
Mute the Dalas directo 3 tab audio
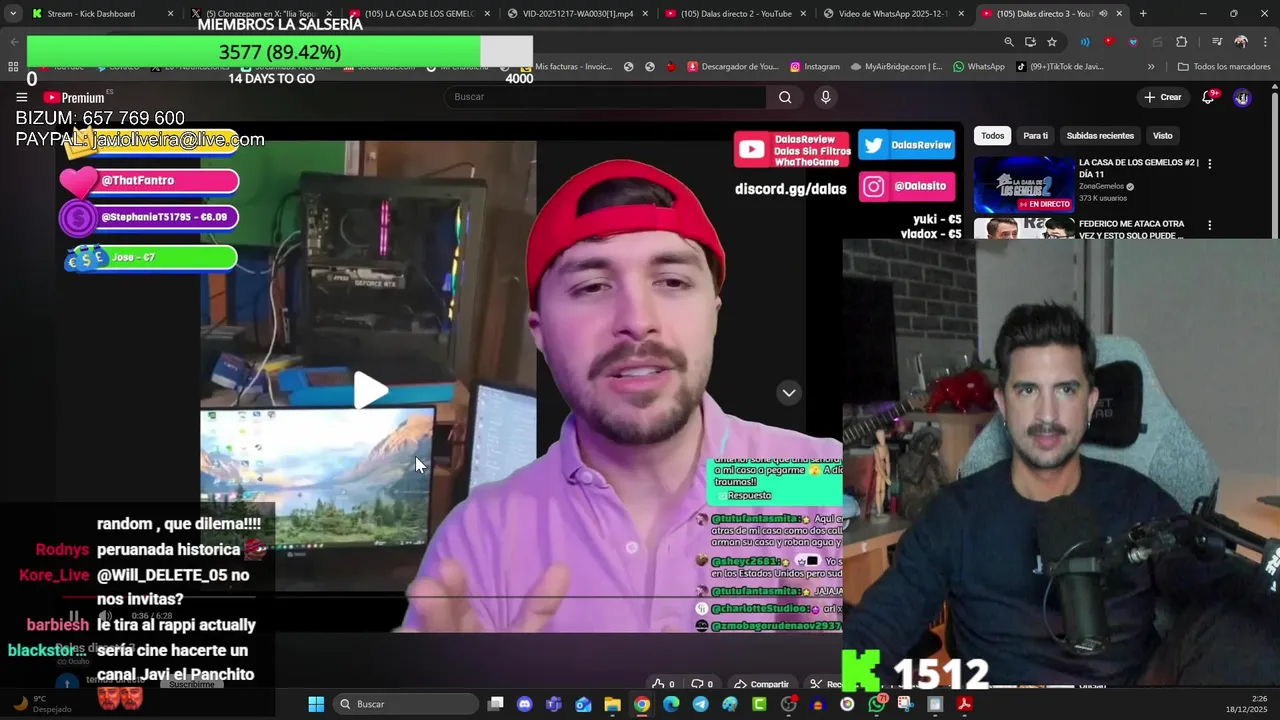pos(1103,14)
